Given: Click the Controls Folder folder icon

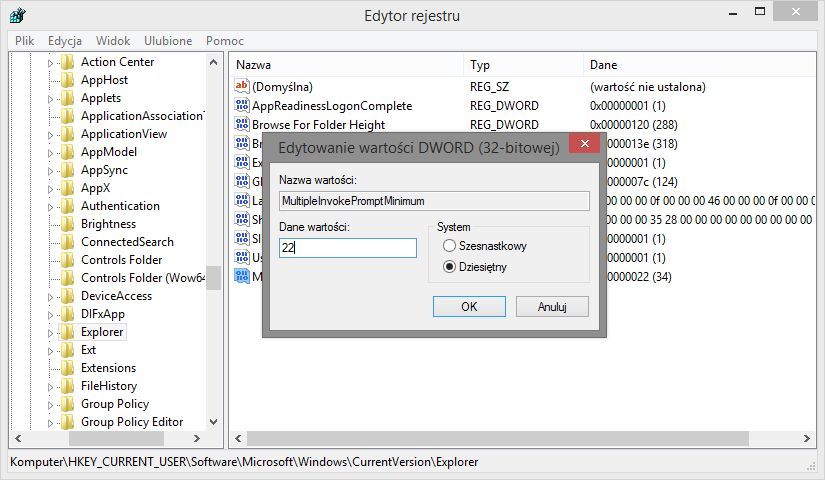Looking at the screenshot, I should tap(67, 260).
